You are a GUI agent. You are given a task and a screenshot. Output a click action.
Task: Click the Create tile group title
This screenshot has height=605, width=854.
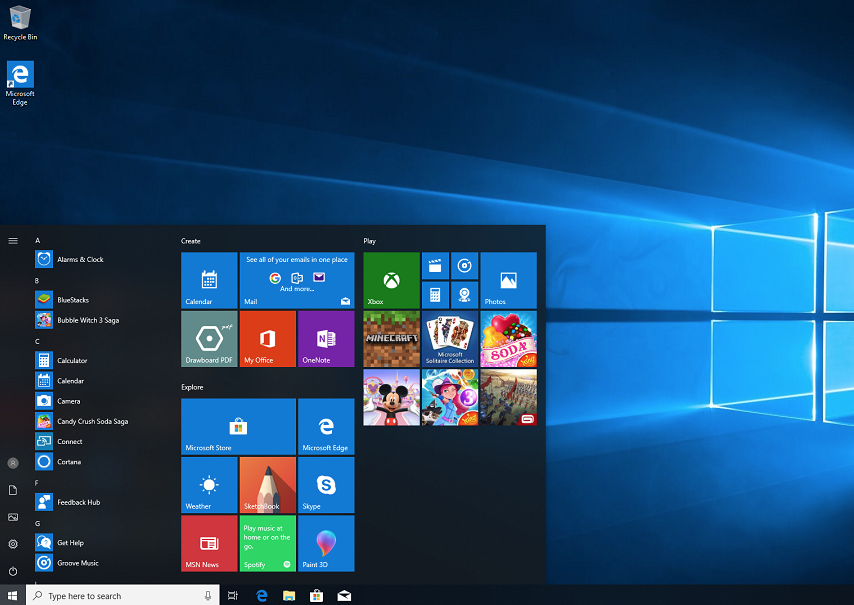pos(191,241)
